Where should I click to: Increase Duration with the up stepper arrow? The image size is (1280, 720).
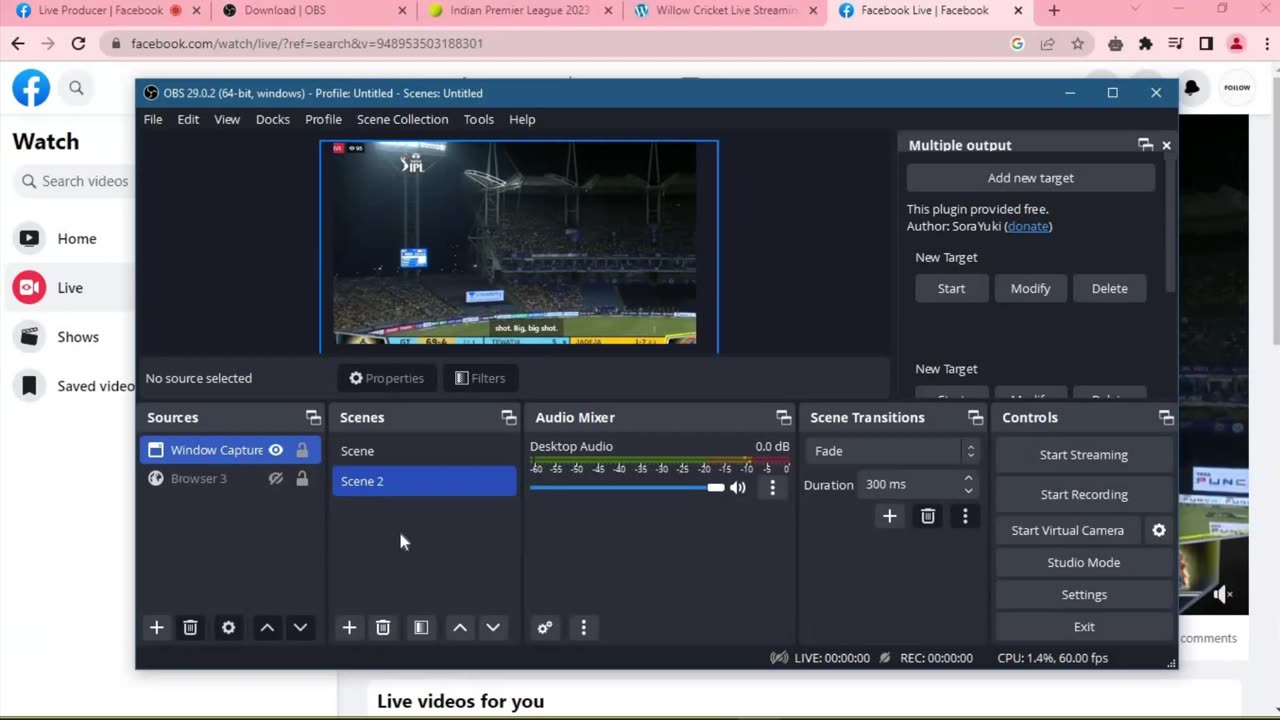[x=968, y=478]
